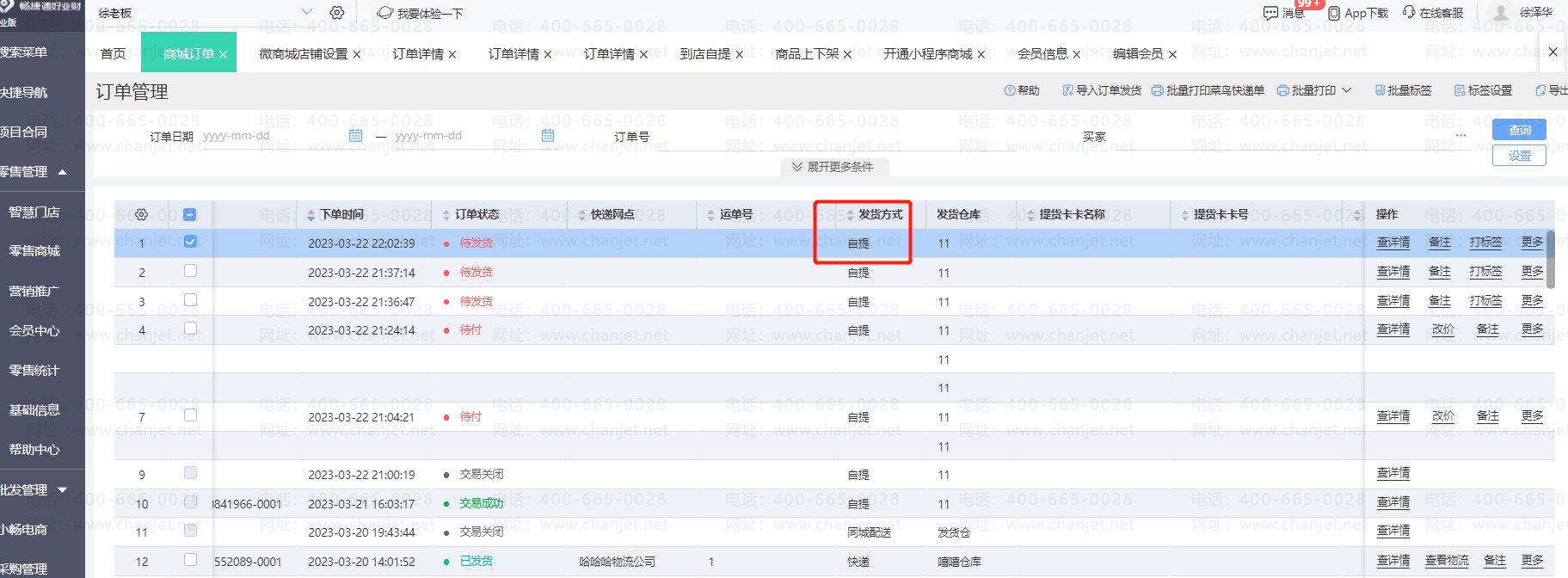Image resolution: width=1568 pixels, height=578 pixels.
Task: Sort by 提货卡卡名称 column
Action: pos(1030,215)
